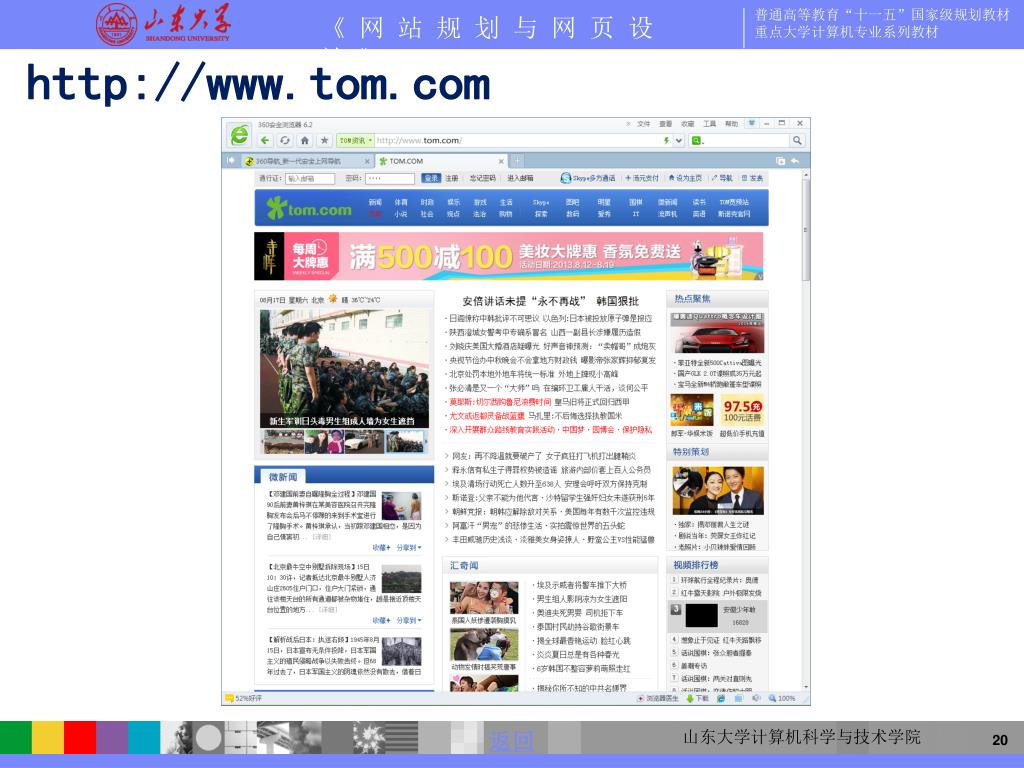Click the red car thumbnail in 热点聚焦
The width and height of the screenshot is (1024, 768).
[718, 333]
